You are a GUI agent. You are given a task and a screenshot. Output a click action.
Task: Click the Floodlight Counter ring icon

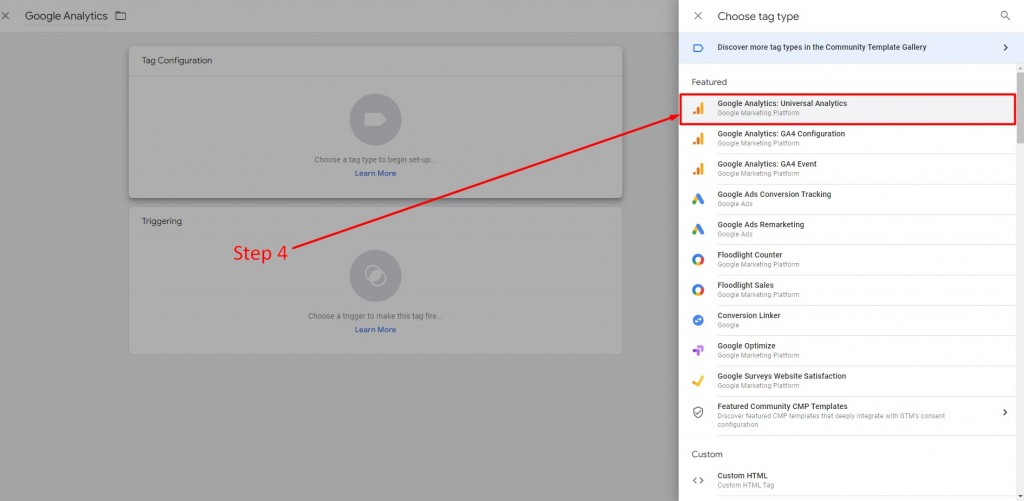697,260
